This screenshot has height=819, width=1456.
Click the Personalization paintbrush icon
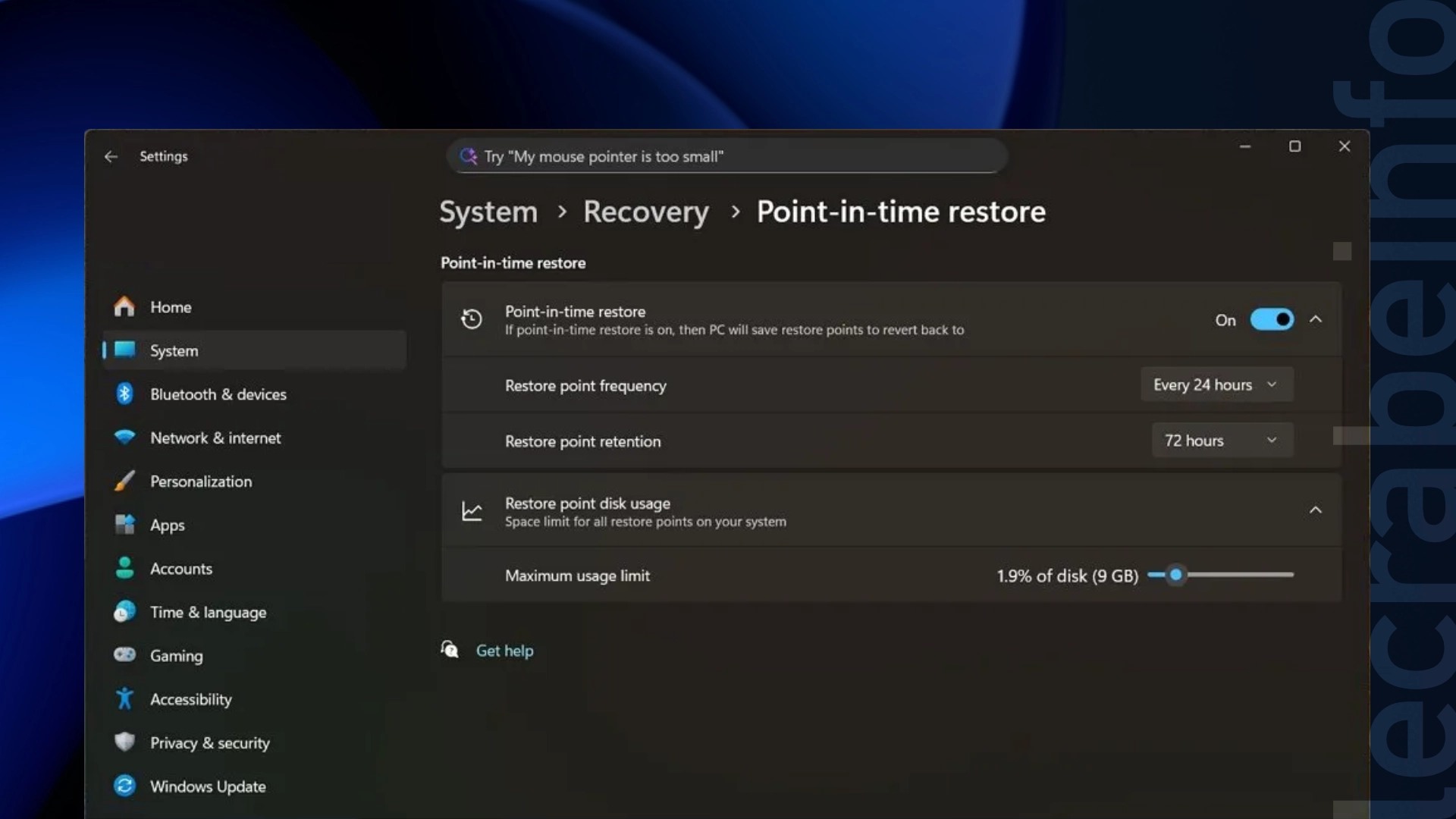(124, 481)
